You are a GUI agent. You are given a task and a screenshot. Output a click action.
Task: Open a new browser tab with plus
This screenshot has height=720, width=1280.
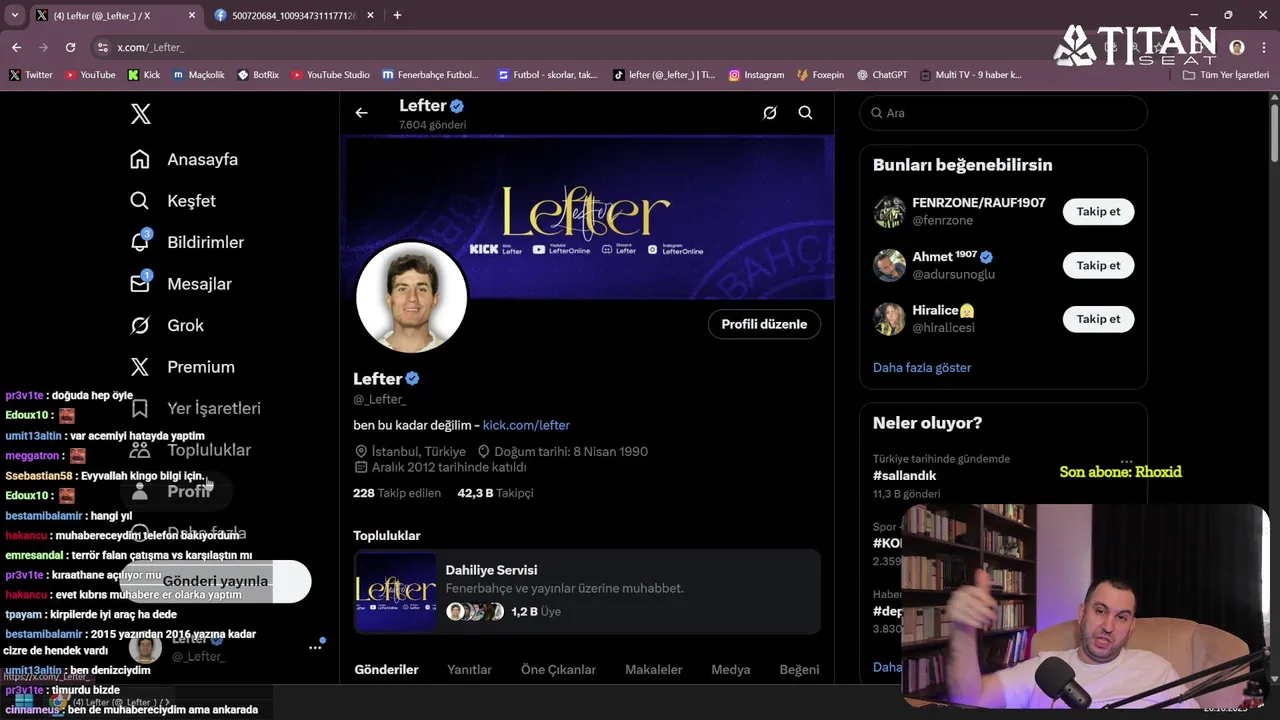tap(397, 15)
